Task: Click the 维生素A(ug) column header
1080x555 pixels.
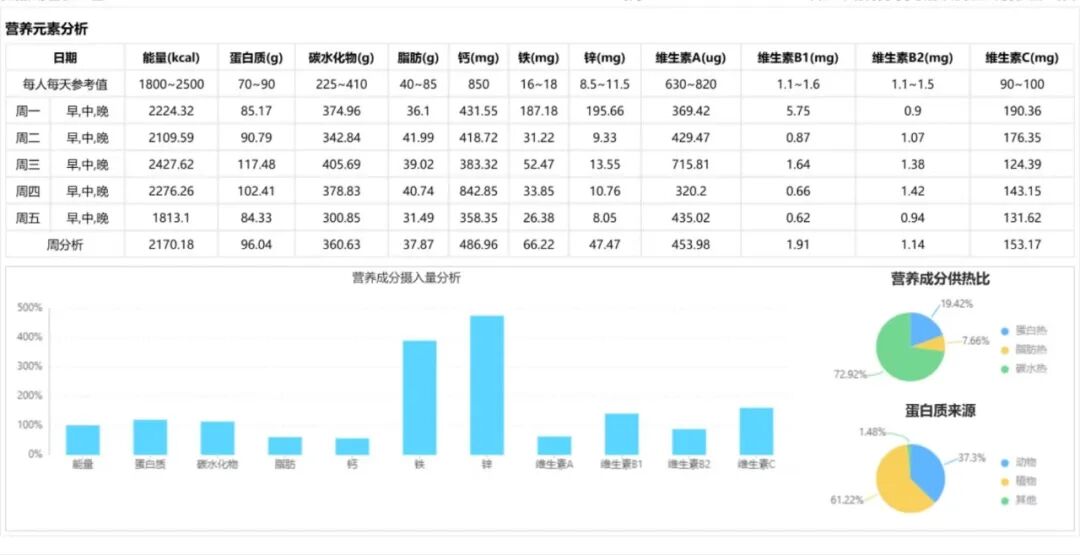Action: point(691,58)
